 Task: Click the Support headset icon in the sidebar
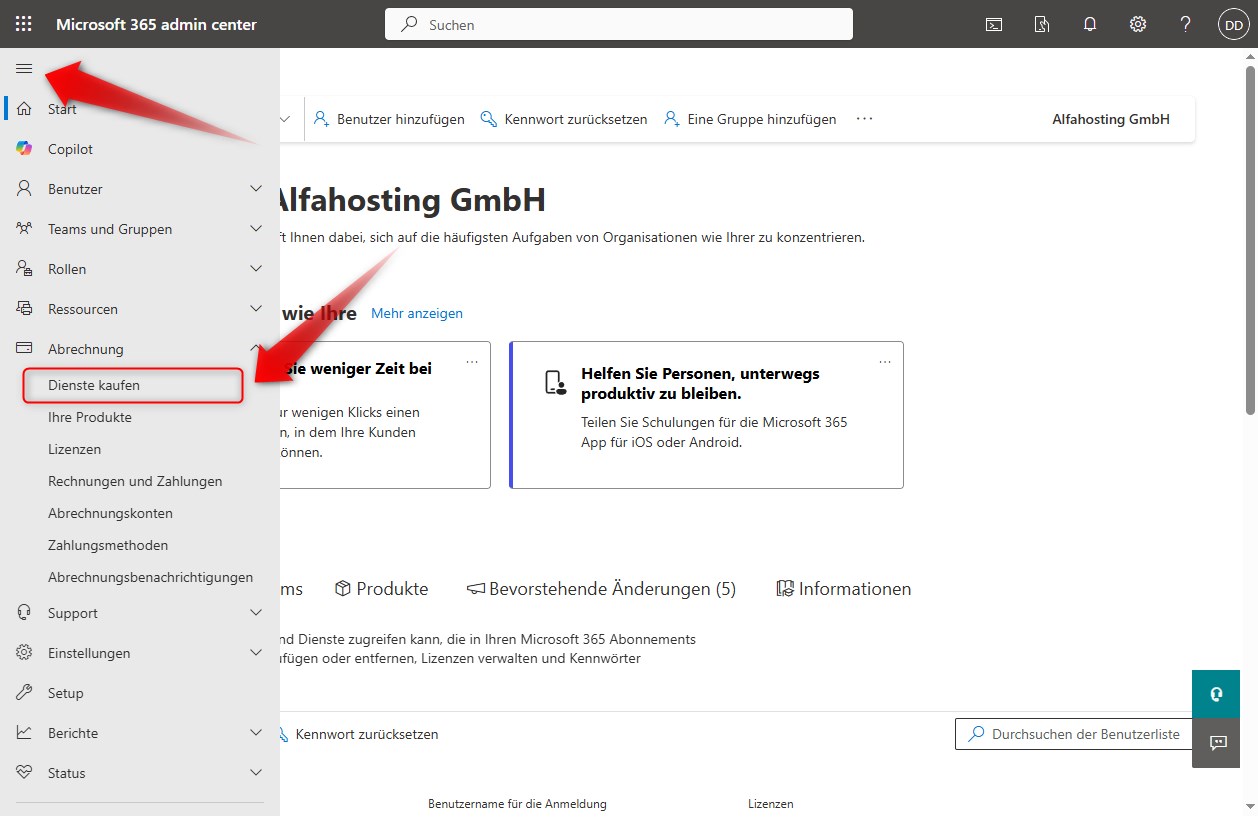pos(25,613)
